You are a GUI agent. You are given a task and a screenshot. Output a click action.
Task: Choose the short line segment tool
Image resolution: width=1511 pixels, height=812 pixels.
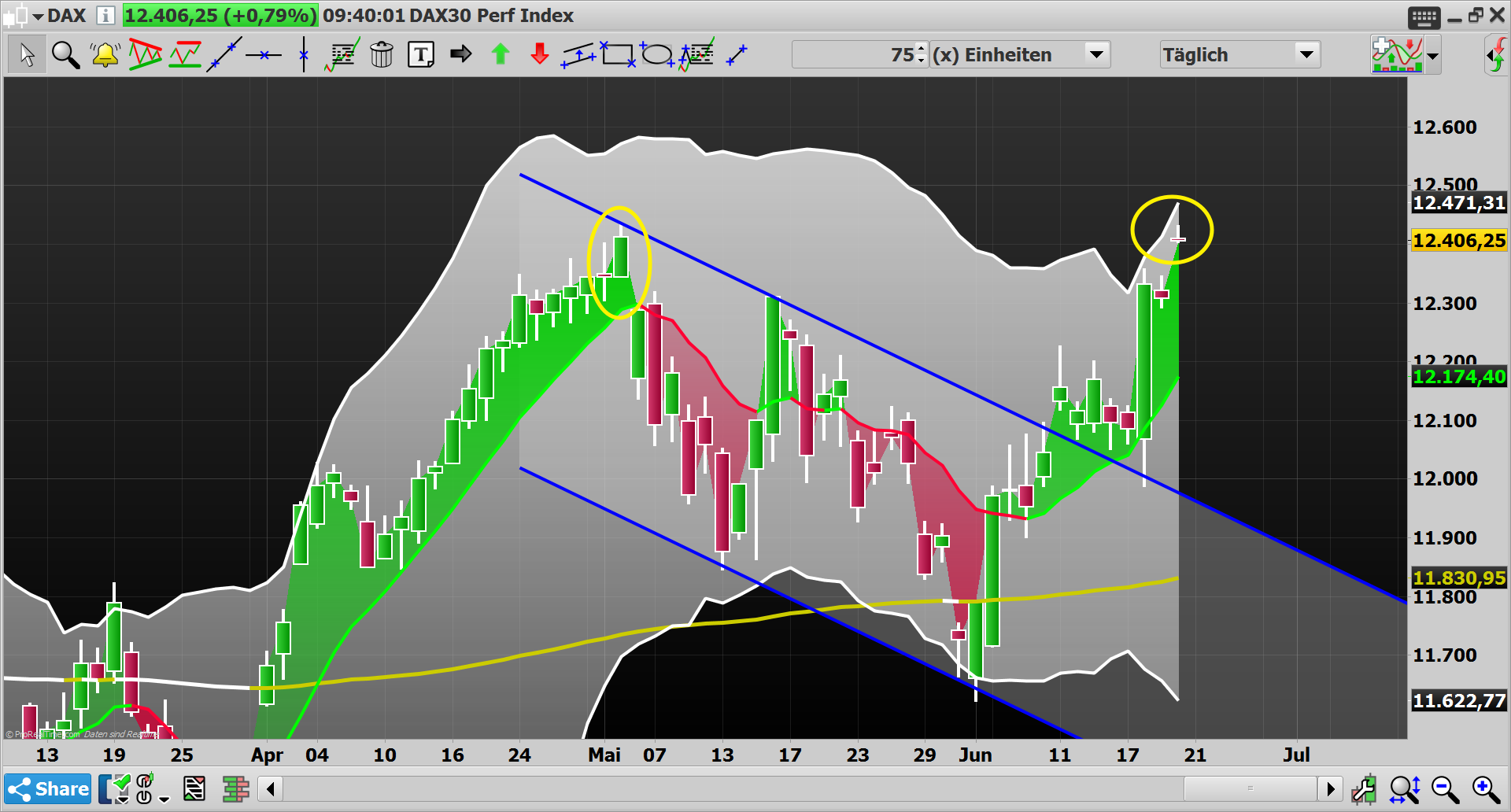(737, 54)
